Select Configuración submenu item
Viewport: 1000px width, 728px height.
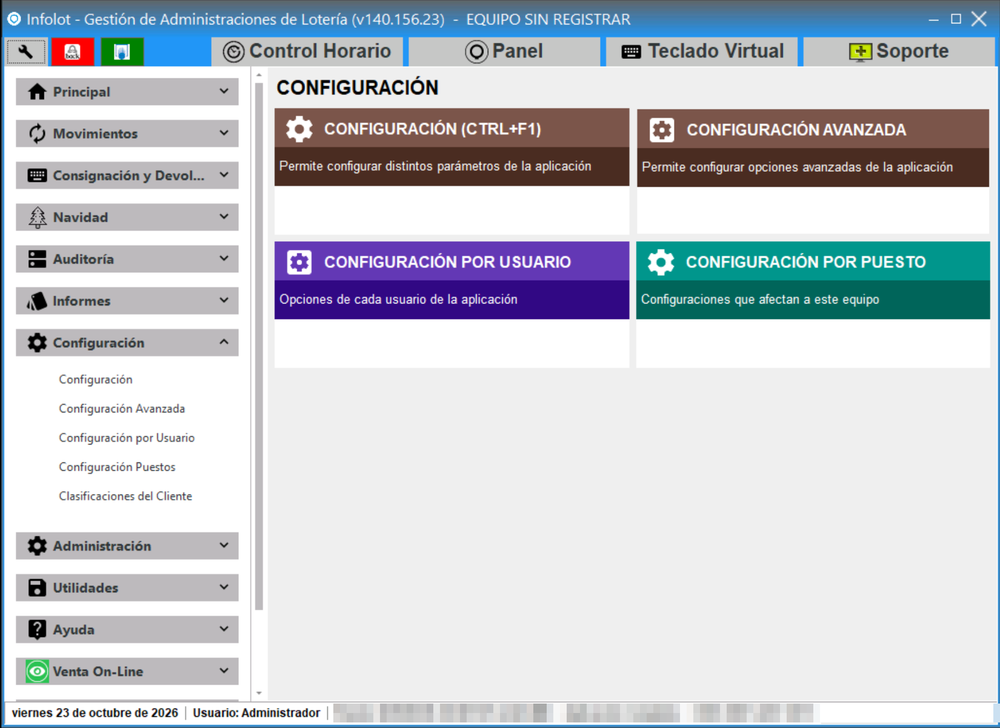96,379
